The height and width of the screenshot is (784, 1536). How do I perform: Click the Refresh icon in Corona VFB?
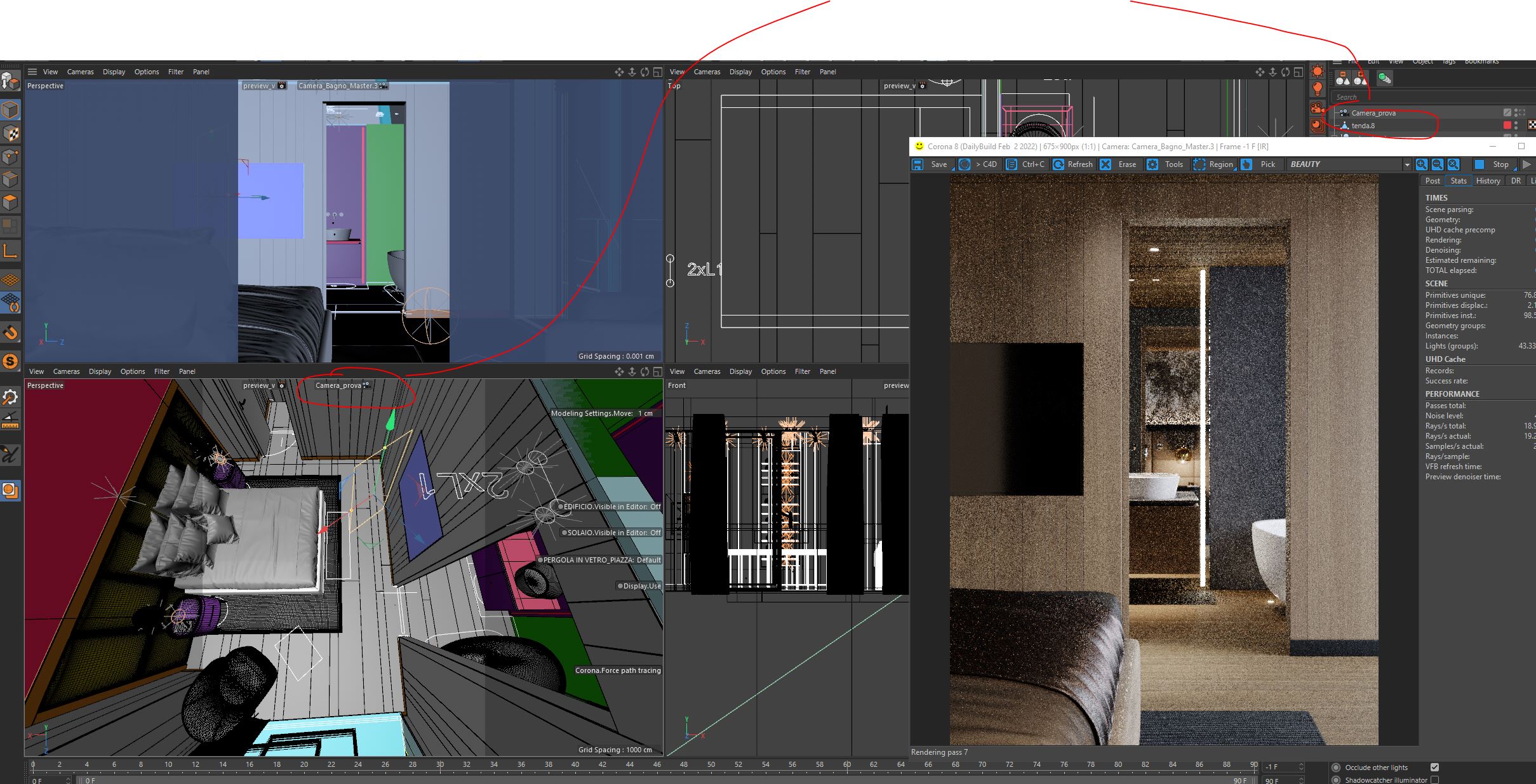pyautogui.click(x=1059, y=164)
